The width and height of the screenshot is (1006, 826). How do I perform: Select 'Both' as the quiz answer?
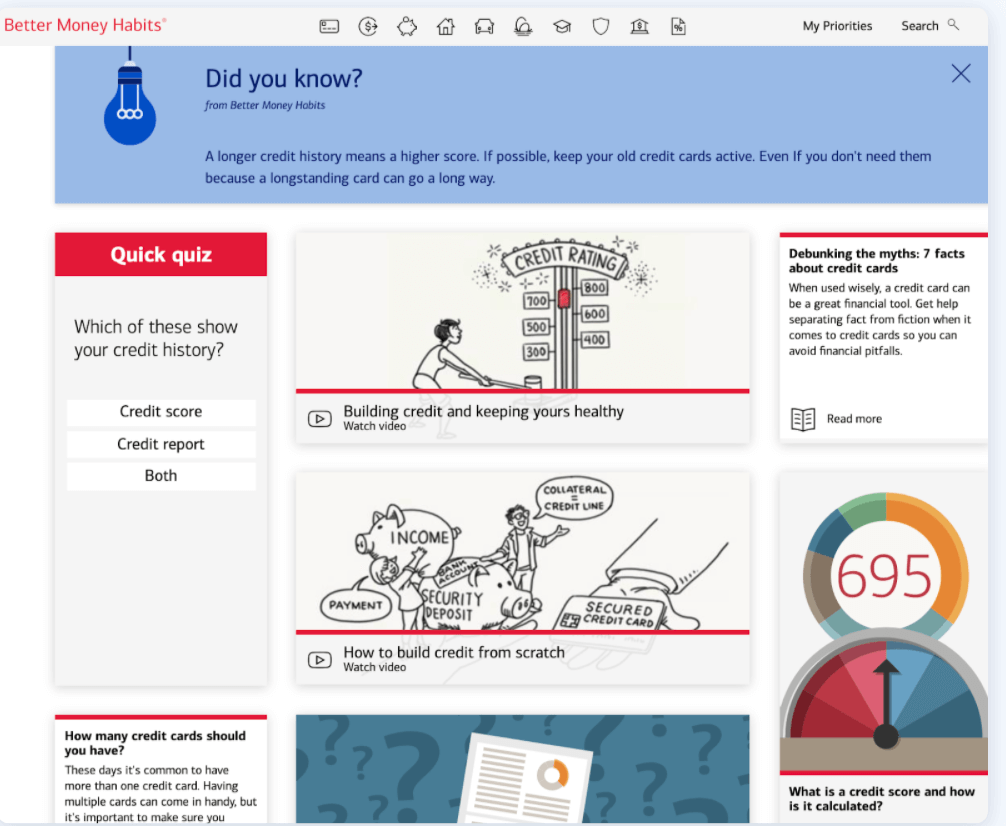(161, 476)
